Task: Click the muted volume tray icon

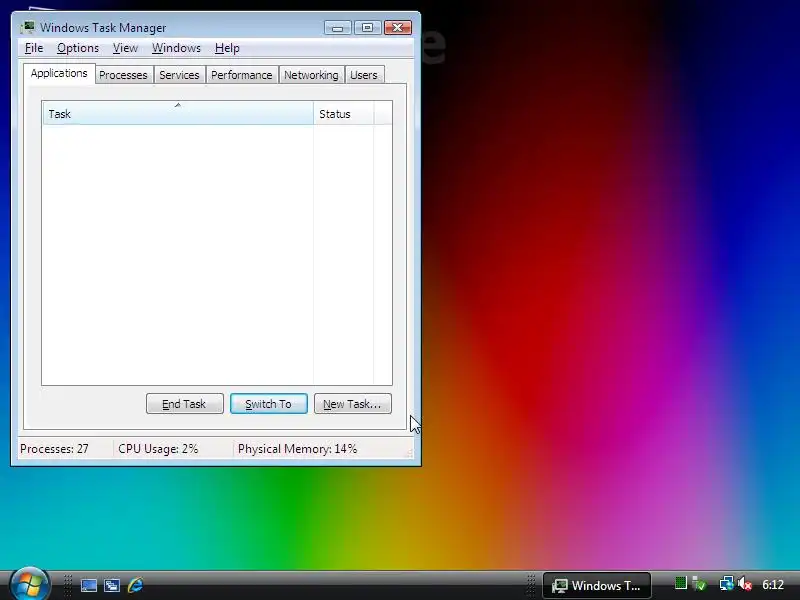Action: (x=745, y=584)
